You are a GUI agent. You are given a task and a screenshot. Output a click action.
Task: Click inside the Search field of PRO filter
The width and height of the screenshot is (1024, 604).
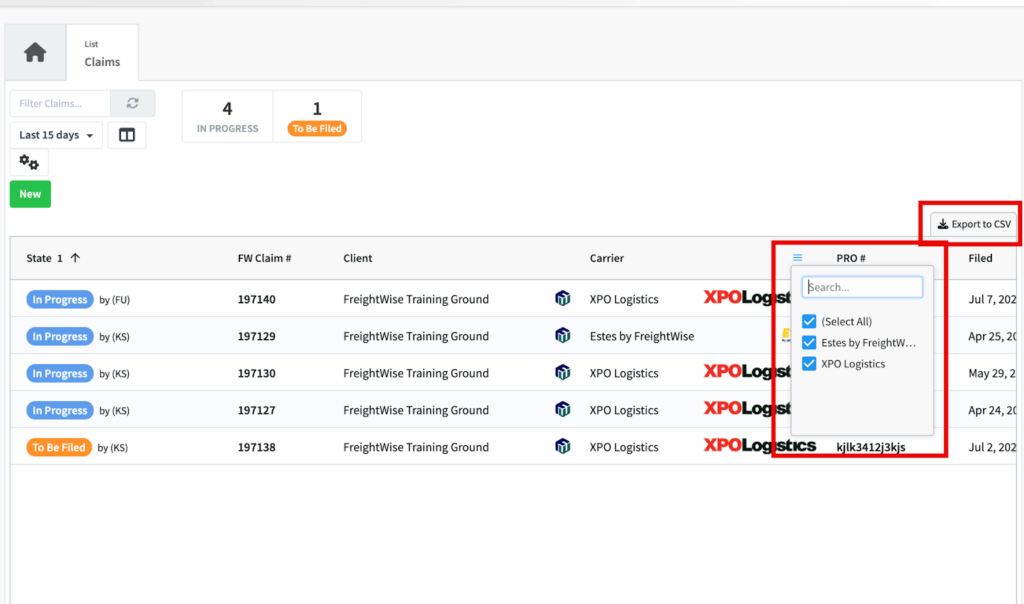tap(862, 286)
